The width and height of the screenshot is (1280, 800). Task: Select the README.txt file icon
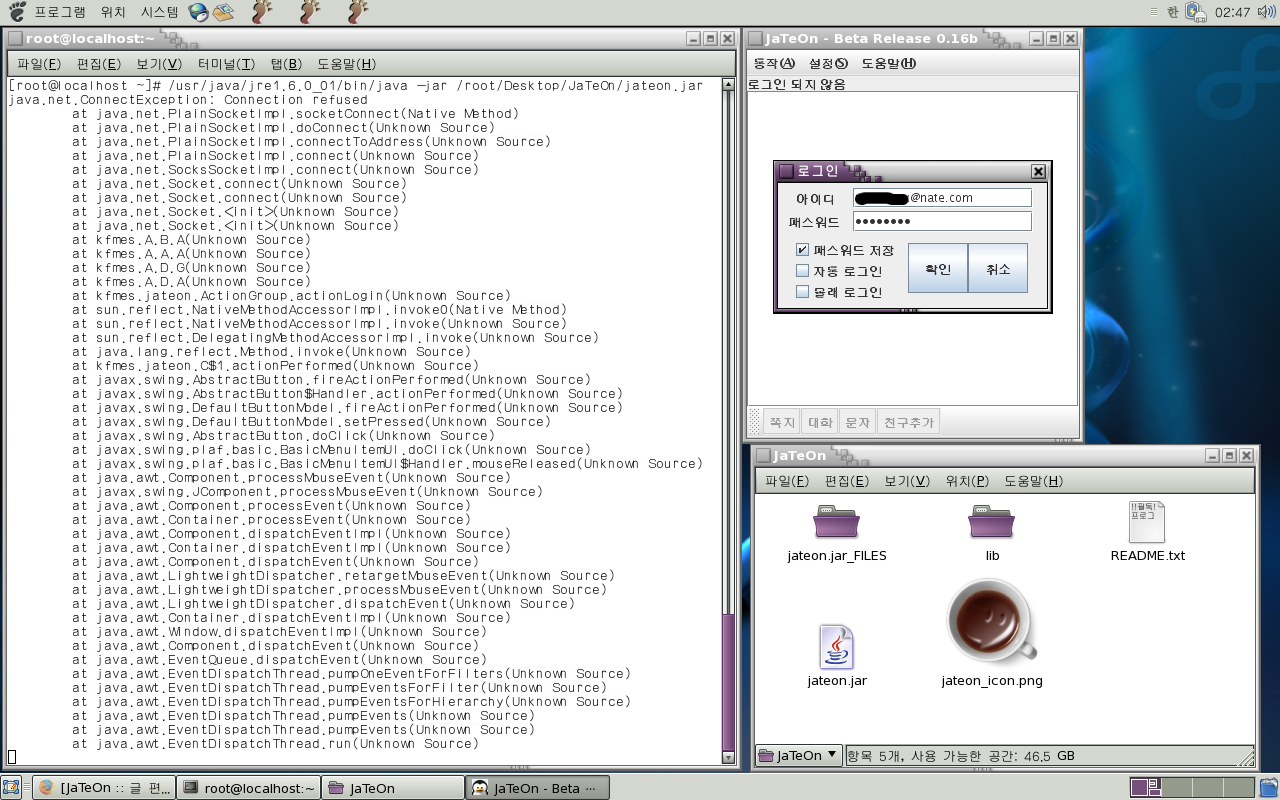(x=1147, y=522)
